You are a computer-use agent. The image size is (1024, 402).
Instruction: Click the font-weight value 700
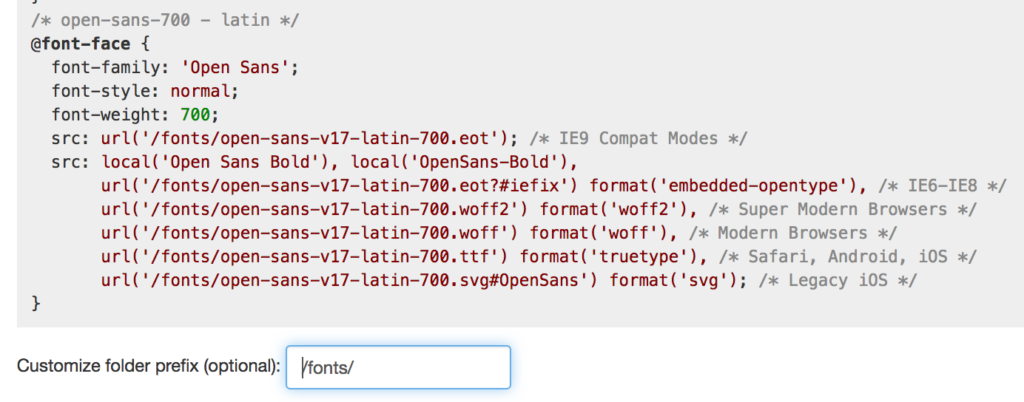194,114
